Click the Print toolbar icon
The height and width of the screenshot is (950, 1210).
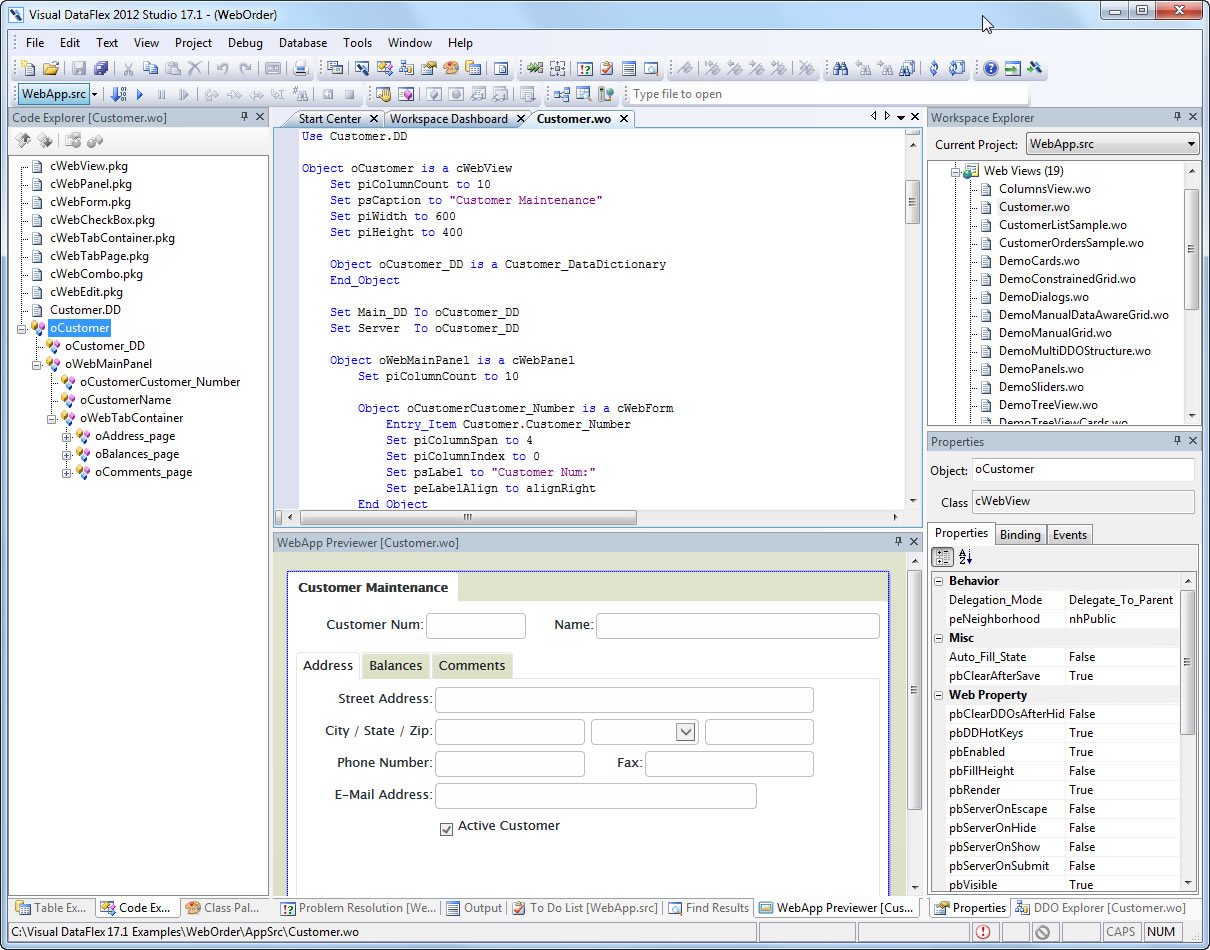299,69
